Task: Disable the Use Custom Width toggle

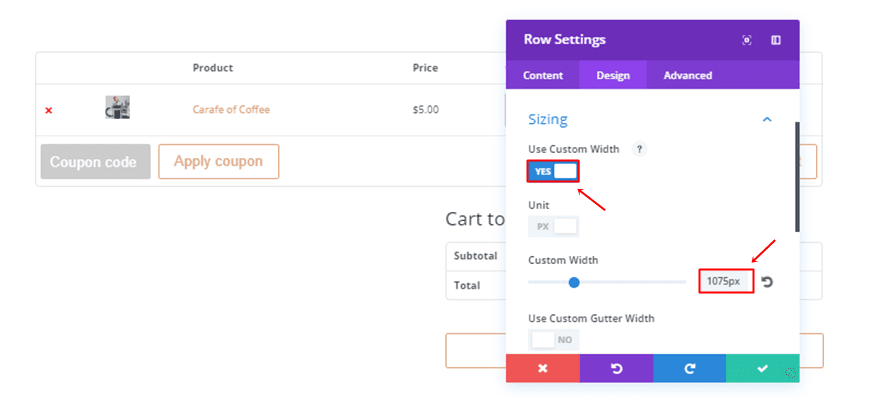Action: coord(553,171)
